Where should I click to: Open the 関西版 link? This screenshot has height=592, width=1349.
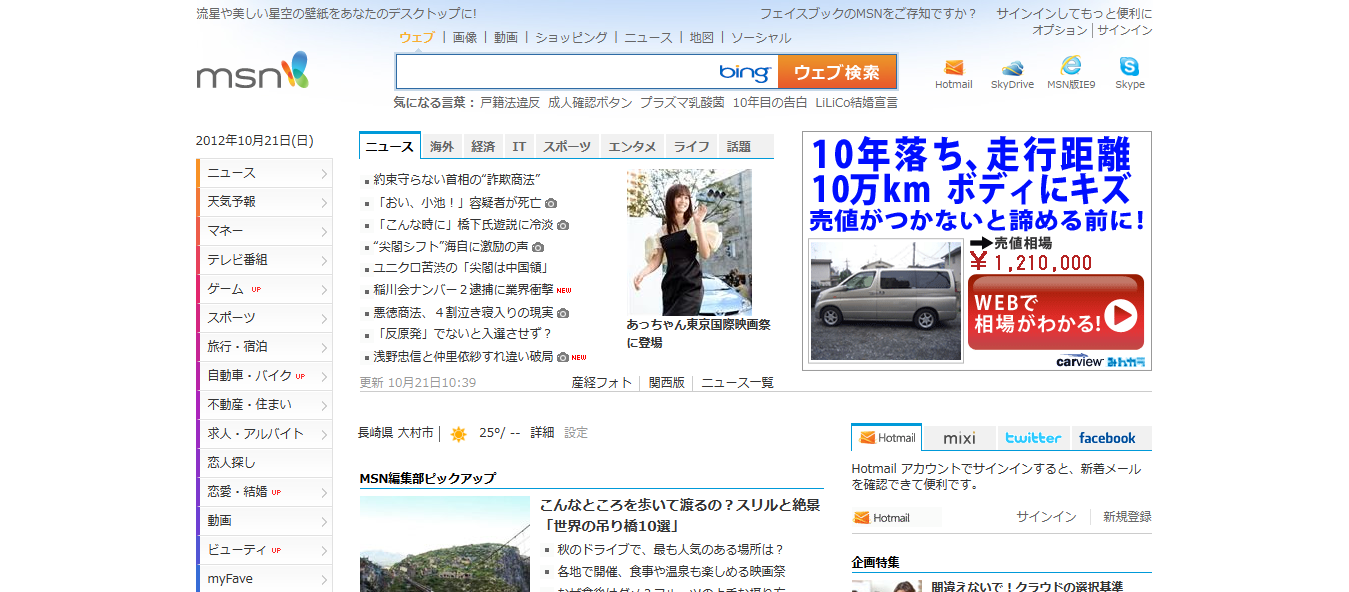pos(667,382)
